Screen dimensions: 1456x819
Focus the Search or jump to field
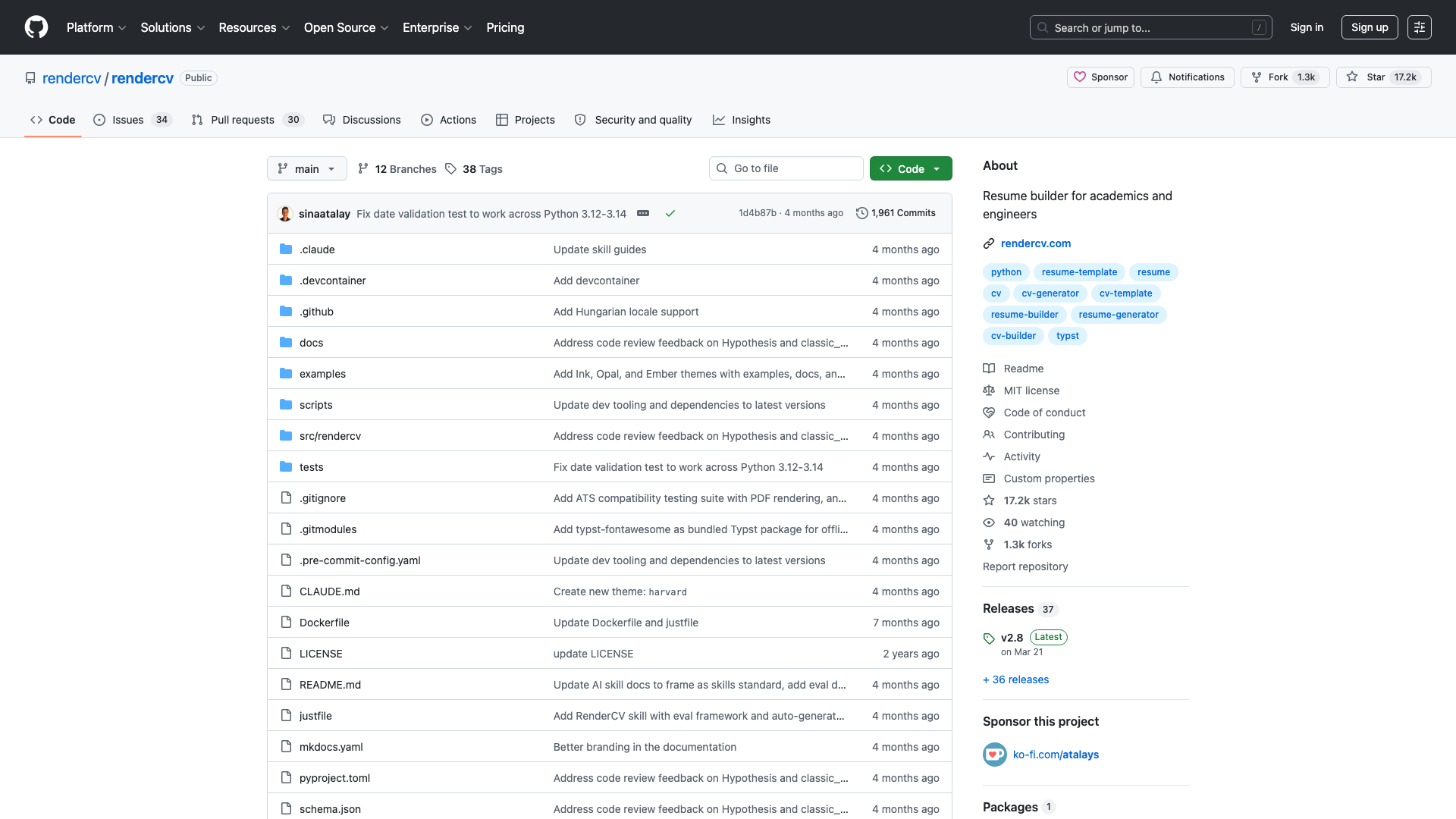[1150, 27]
